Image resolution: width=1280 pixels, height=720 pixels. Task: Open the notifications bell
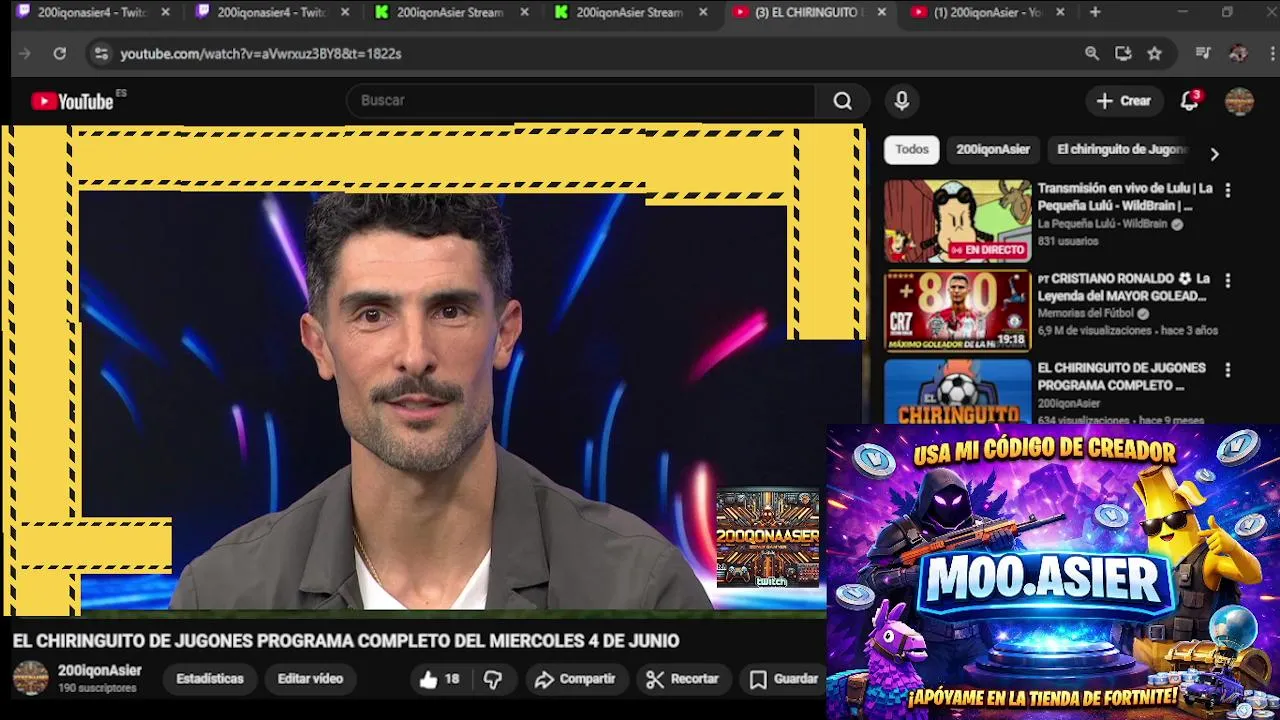click(x=1189, y=101)
